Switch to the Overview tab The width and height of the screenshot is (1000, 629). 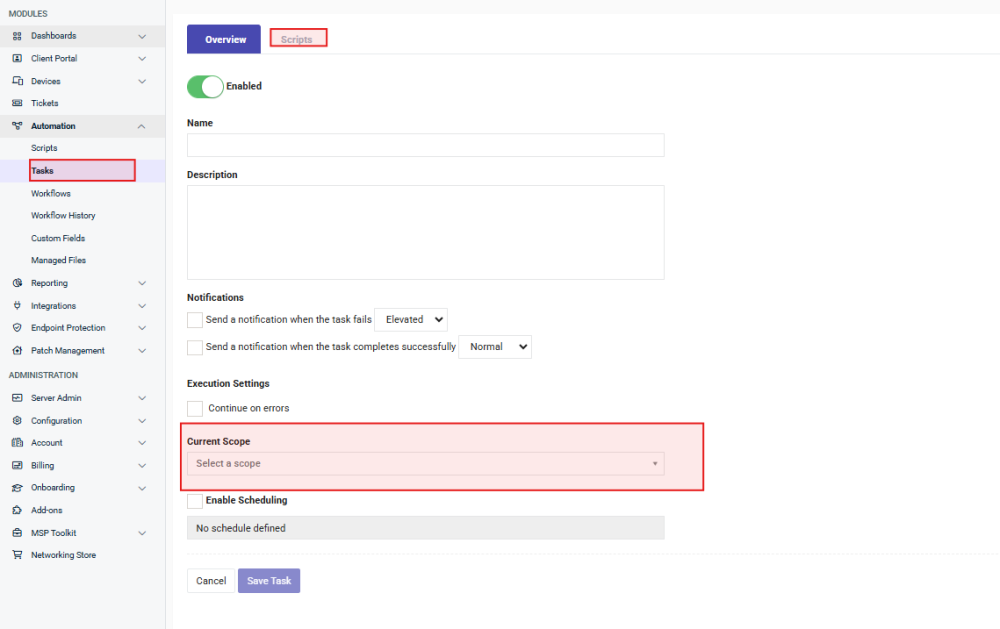click(224, 39)
